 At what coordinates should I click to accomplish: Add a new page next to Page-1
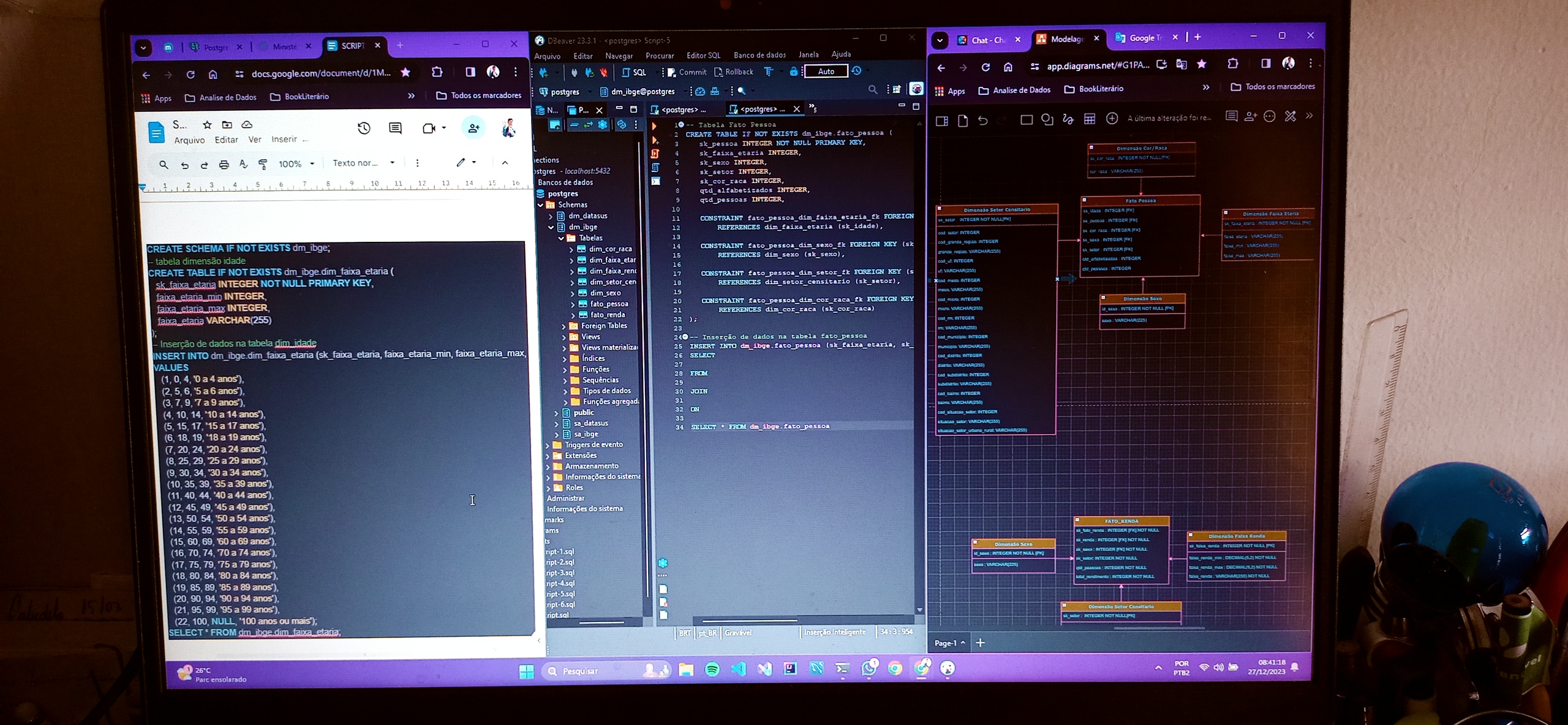[x=980, y=643]
